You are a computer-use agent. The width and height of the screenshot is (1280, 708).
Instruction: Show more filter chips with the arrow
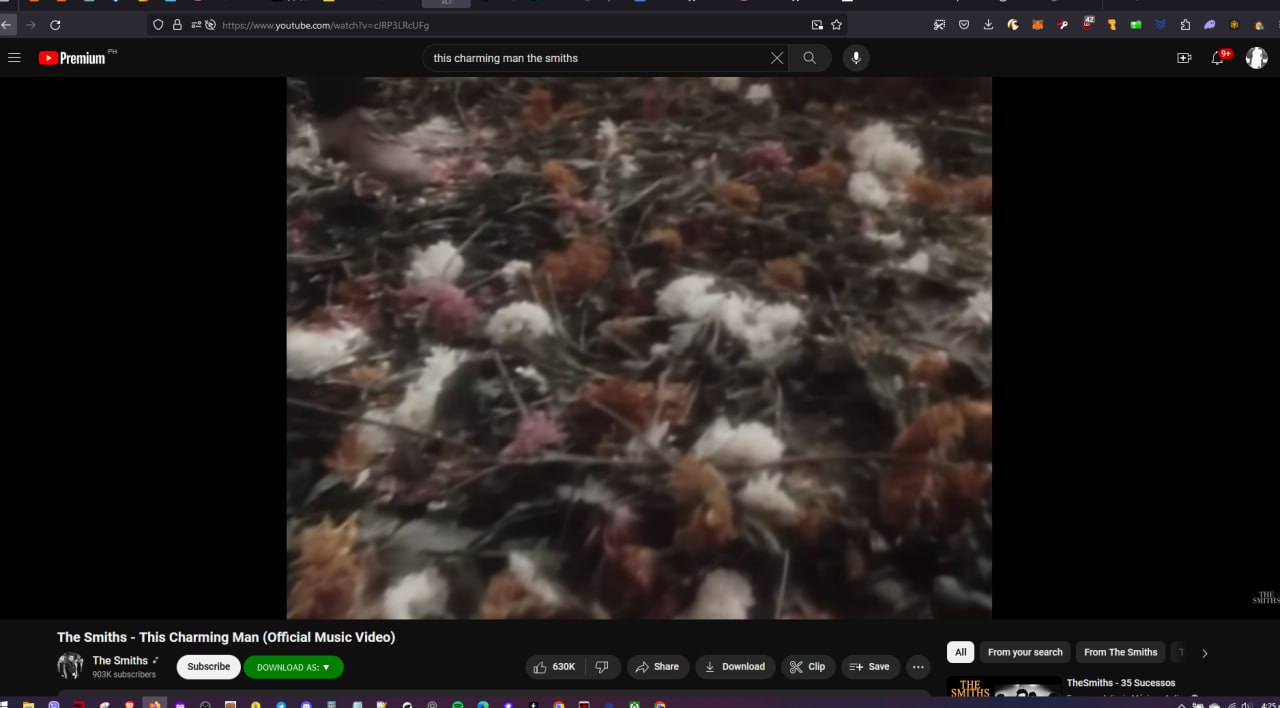pos(1204,653)
